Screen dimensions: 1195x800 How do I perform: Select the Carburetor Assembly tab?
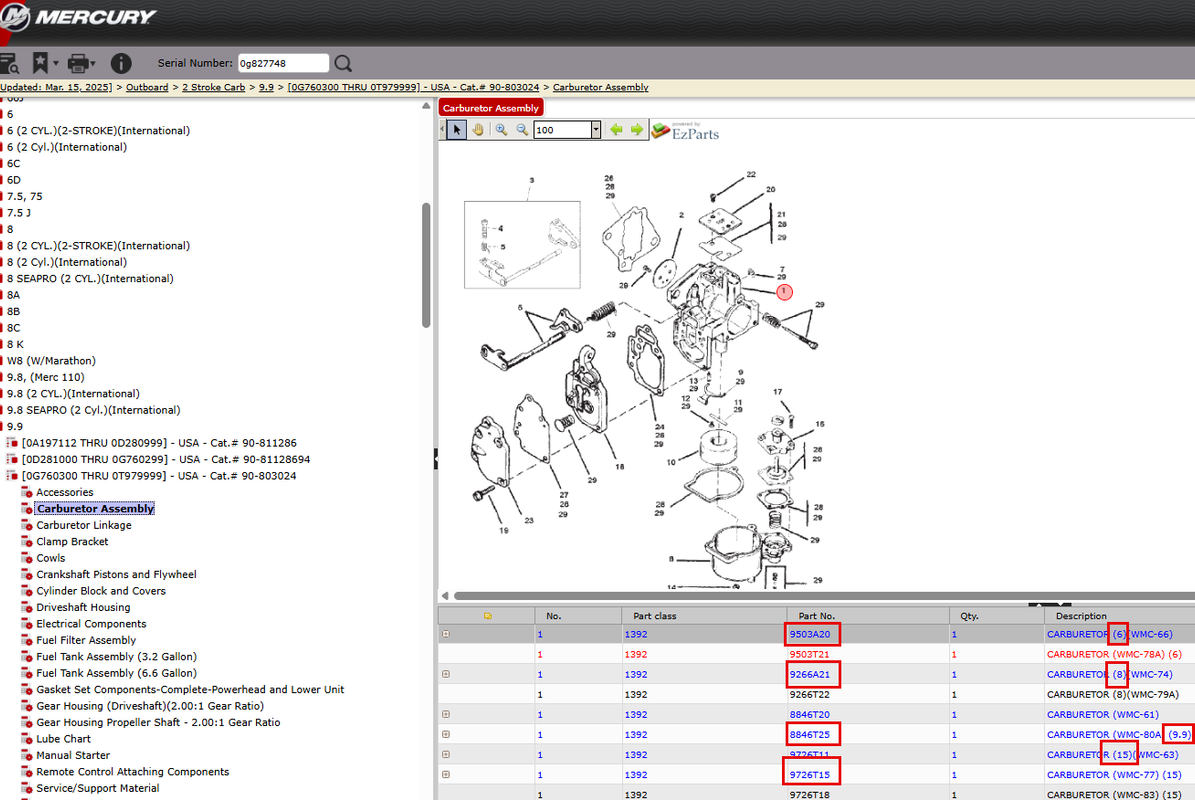point(491,108)
